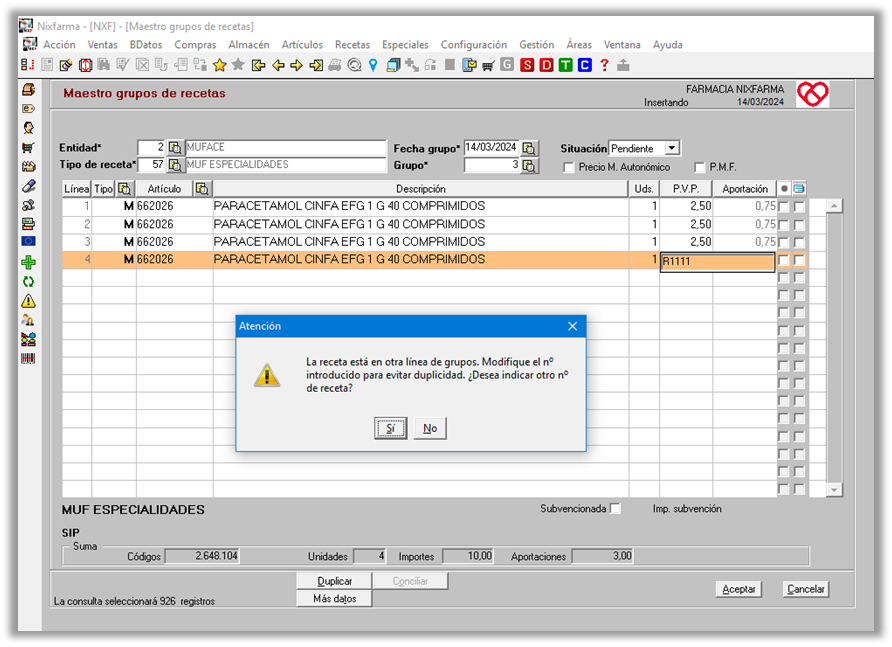892x647 pixels.
Task: Tick the P.M.F. checkbox
Action: coord(700,167)
